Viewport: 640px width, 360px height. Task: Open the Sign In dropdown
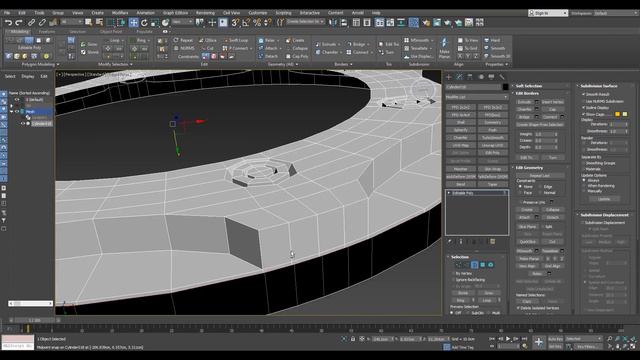(x=548, y=13)
